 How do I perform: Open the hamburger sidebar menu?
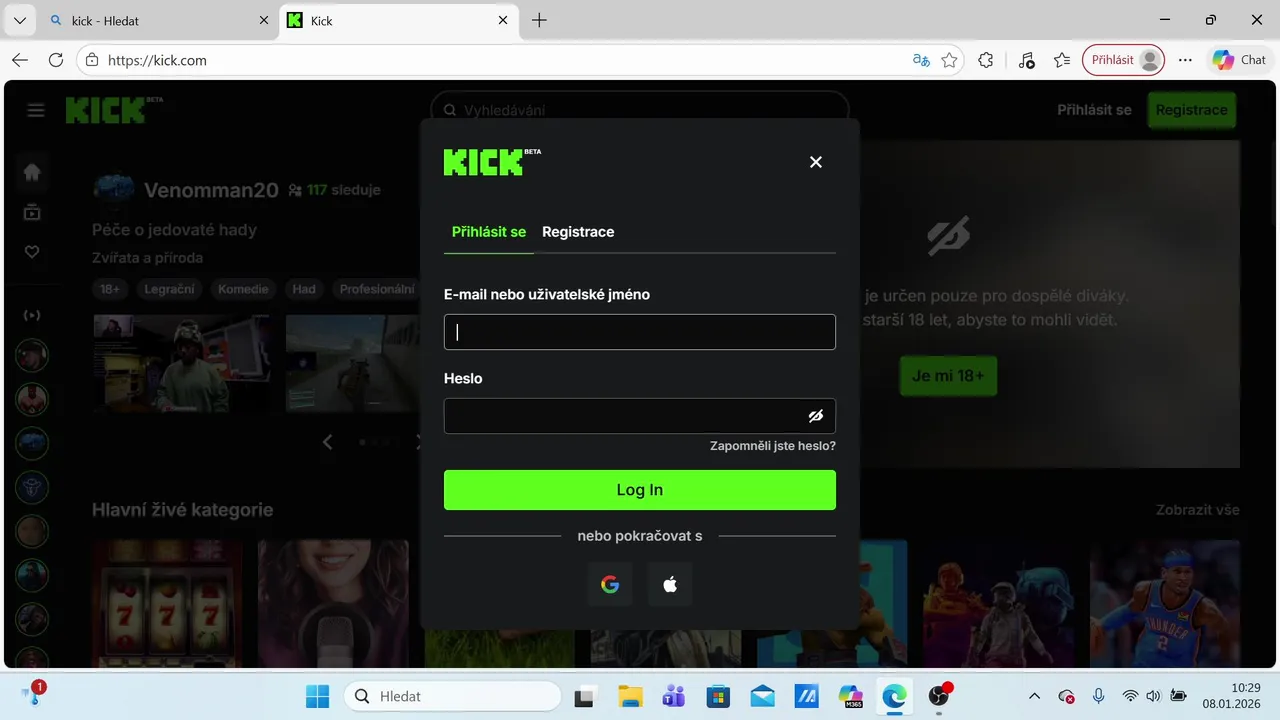pos(36,110)
